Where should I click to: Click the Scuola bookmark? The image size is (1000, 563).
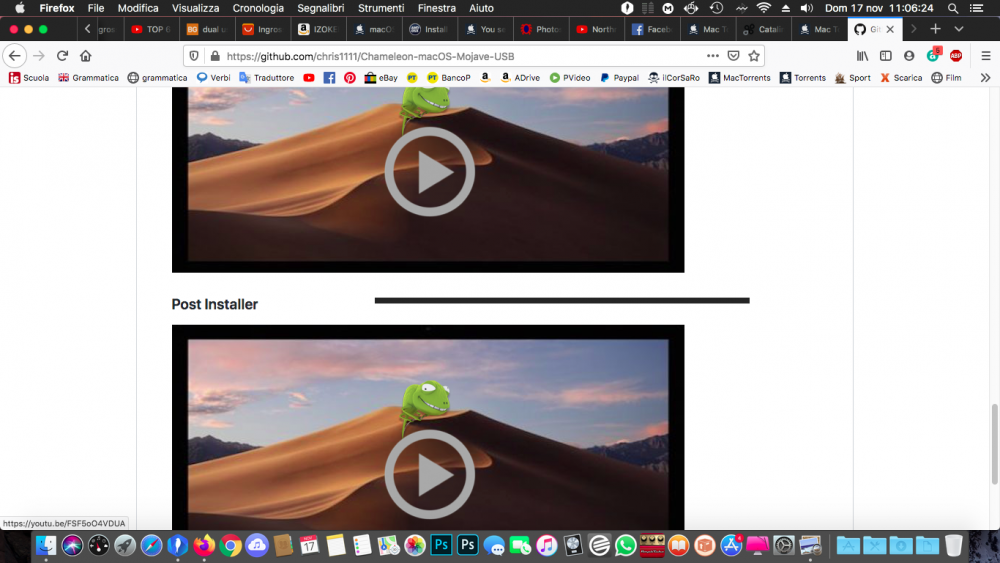[29, 78]
